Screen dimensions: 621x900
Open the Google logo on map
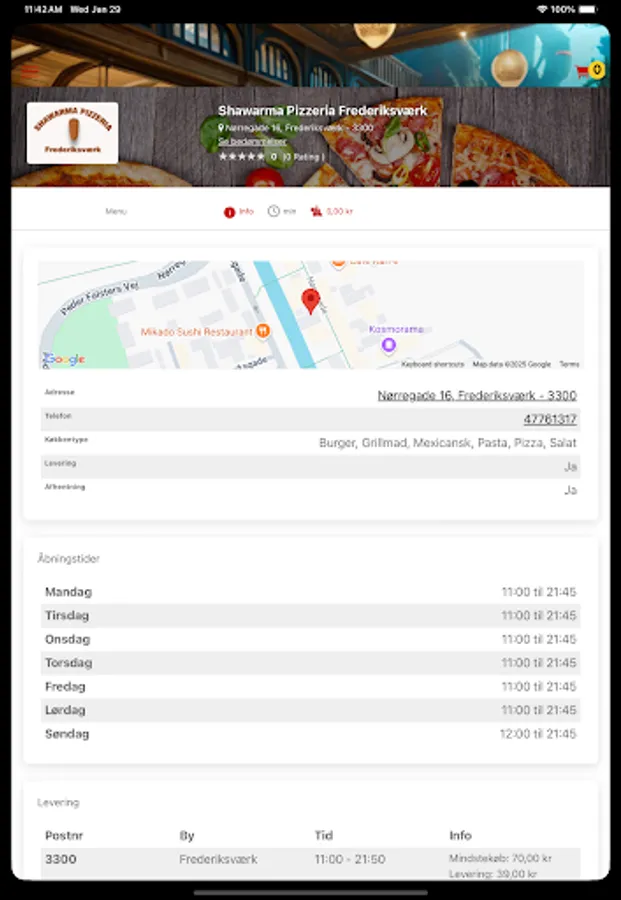(64, 359)
